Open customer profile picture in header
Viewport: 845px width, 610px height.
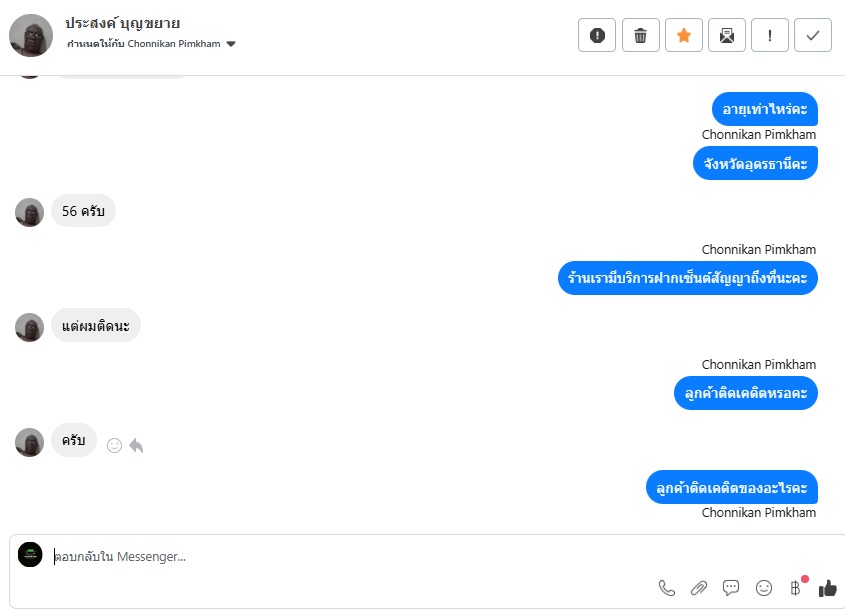[31, 36]
